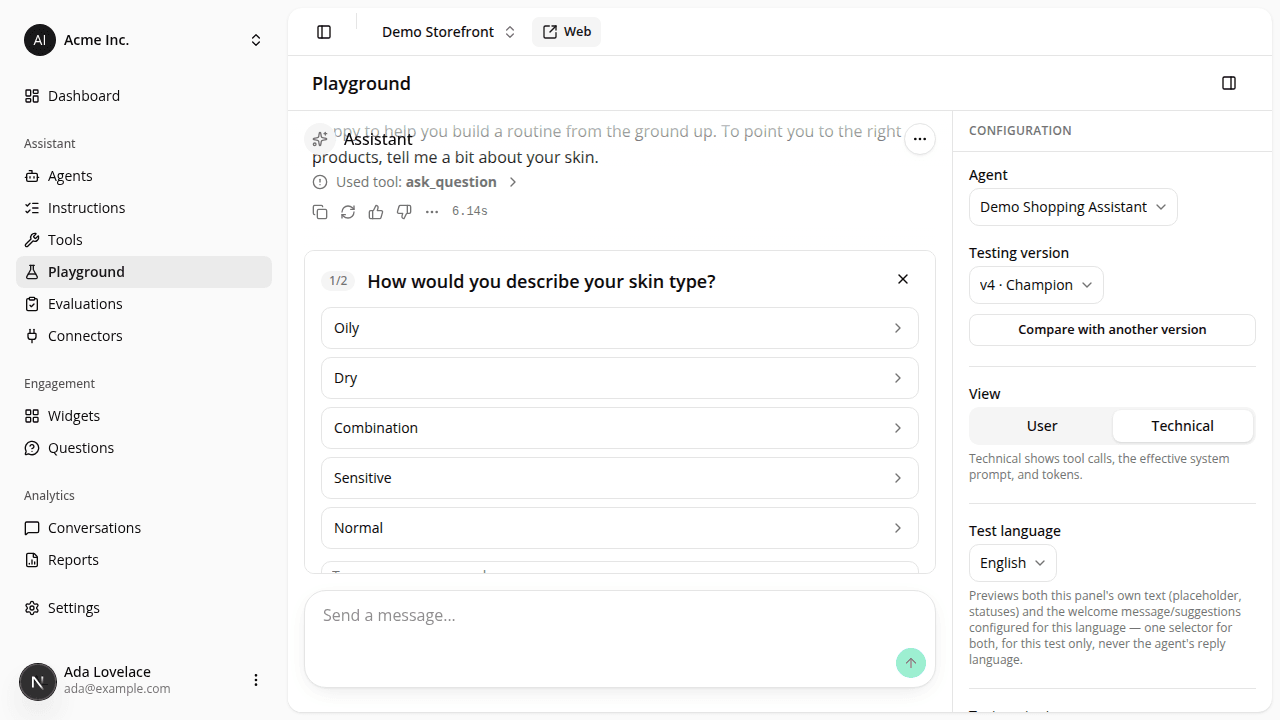Click Compare with another version
The image size is (1280, 720).
[1112, 330]
